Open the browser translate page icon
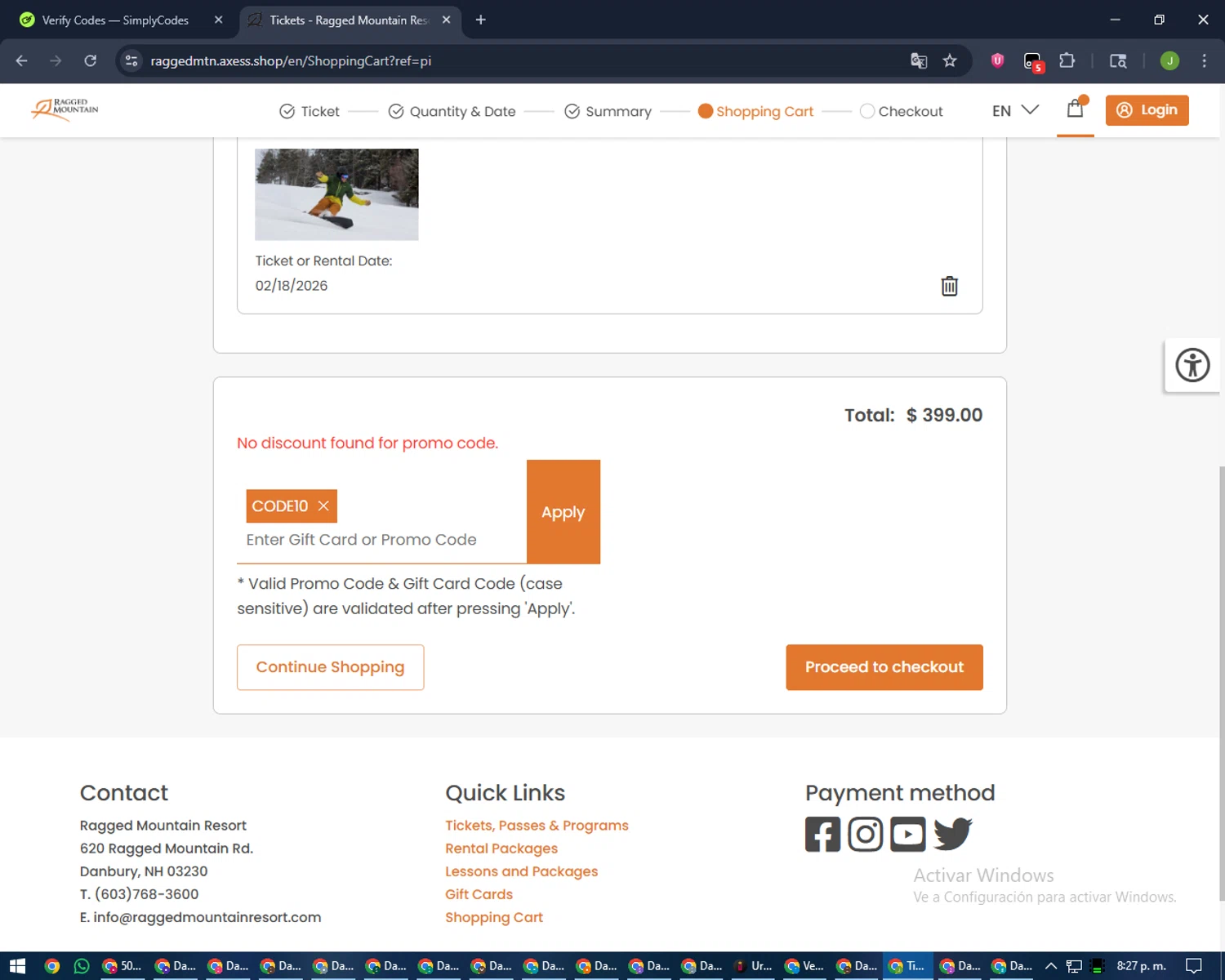 point(919,60)
